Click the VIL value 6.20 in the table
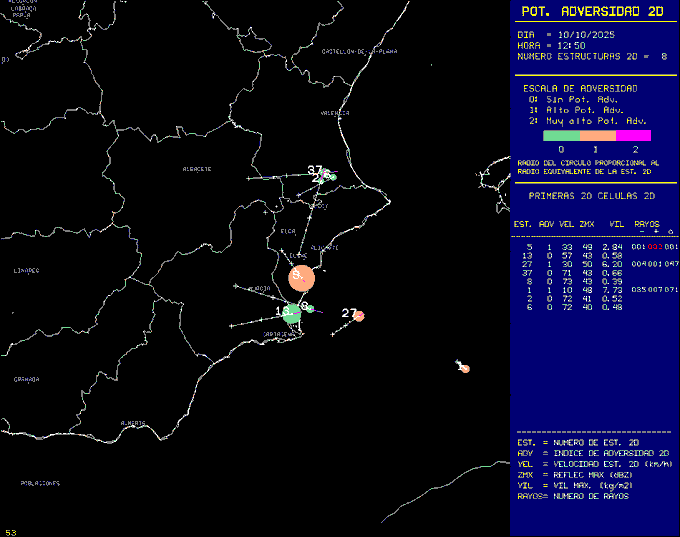Viewport: 680px width, 537px height. [612, 264]
